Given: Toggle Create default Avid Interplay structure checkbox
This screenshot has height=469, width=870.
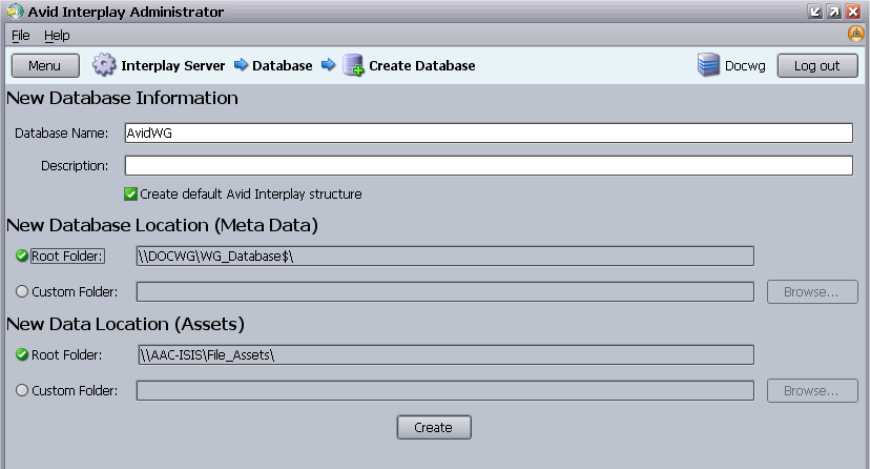Looking at the screenshot, I should click(x=130, y=193).
